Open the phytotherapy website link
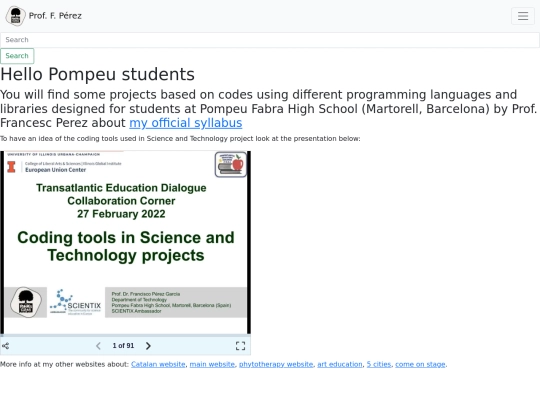This screenshot has height=405, width=540. coord(276,364)
